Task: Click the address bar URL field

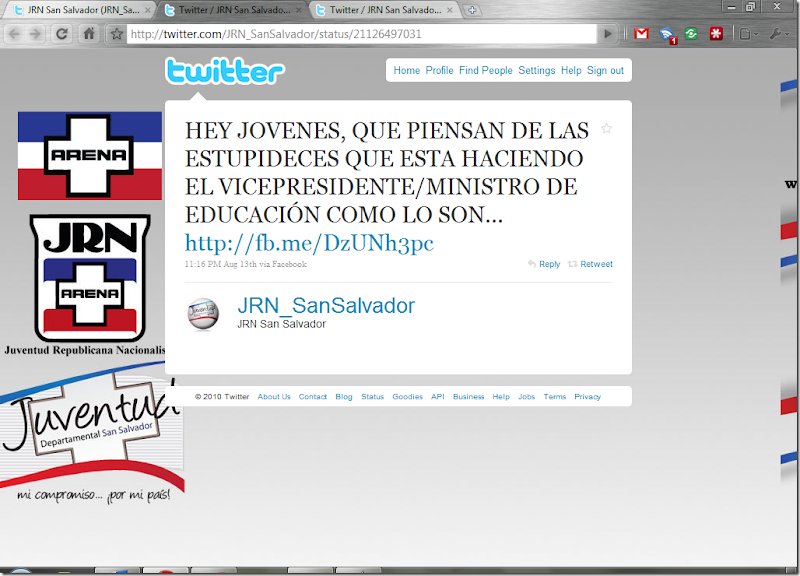Action: (361, 34)
